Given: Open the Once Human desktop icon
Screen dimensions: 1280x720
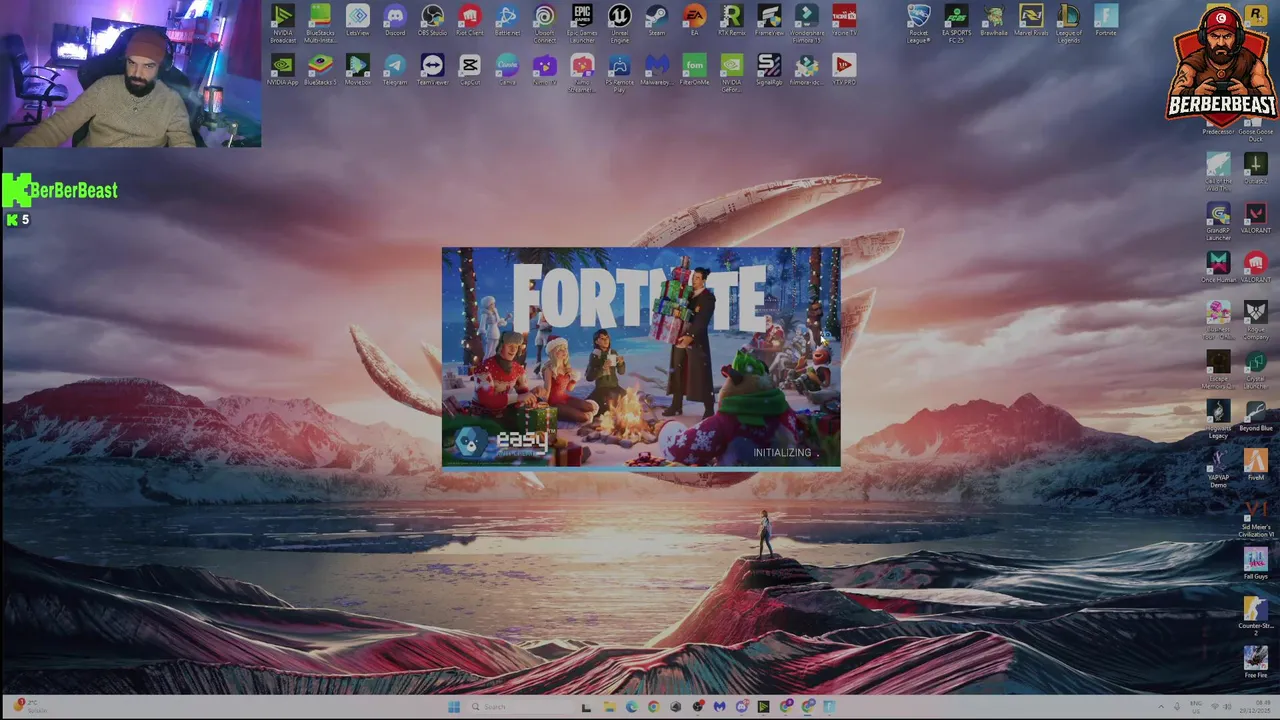Looking at the screenshot, I should [1218, 267].
